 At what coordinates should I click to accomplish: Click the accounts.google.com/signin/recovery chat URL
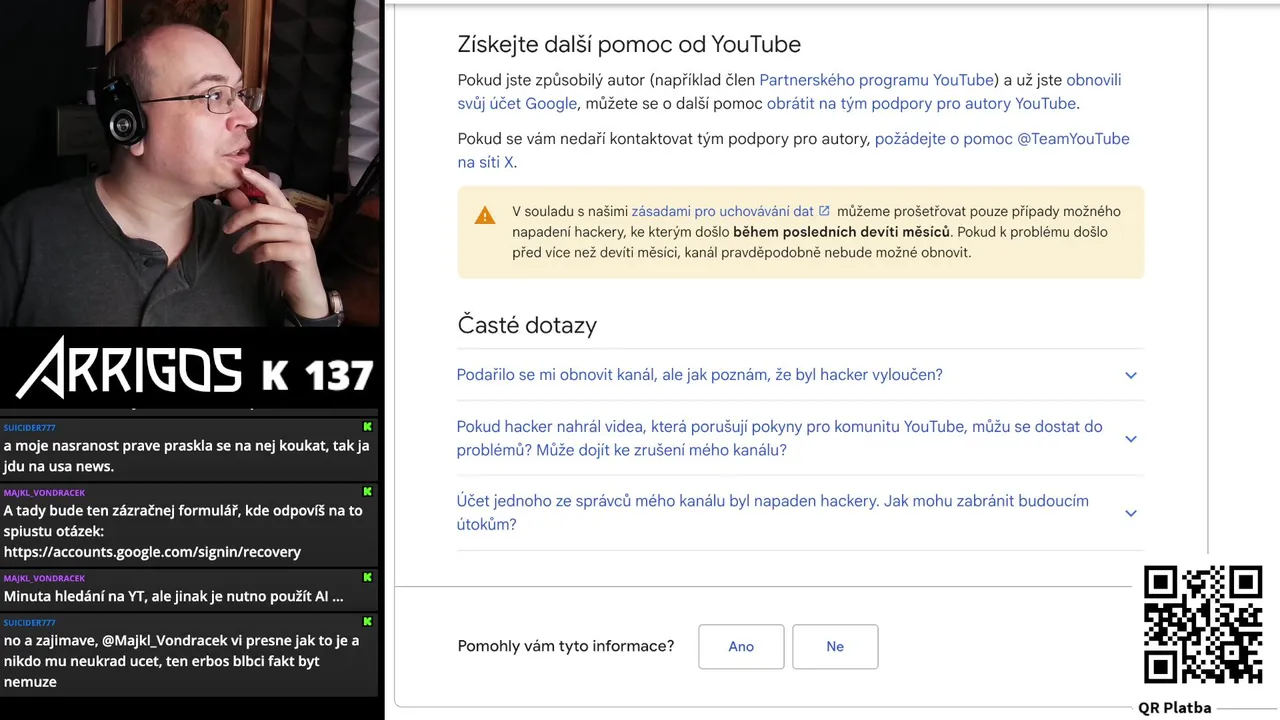click(x=152, y=552)
